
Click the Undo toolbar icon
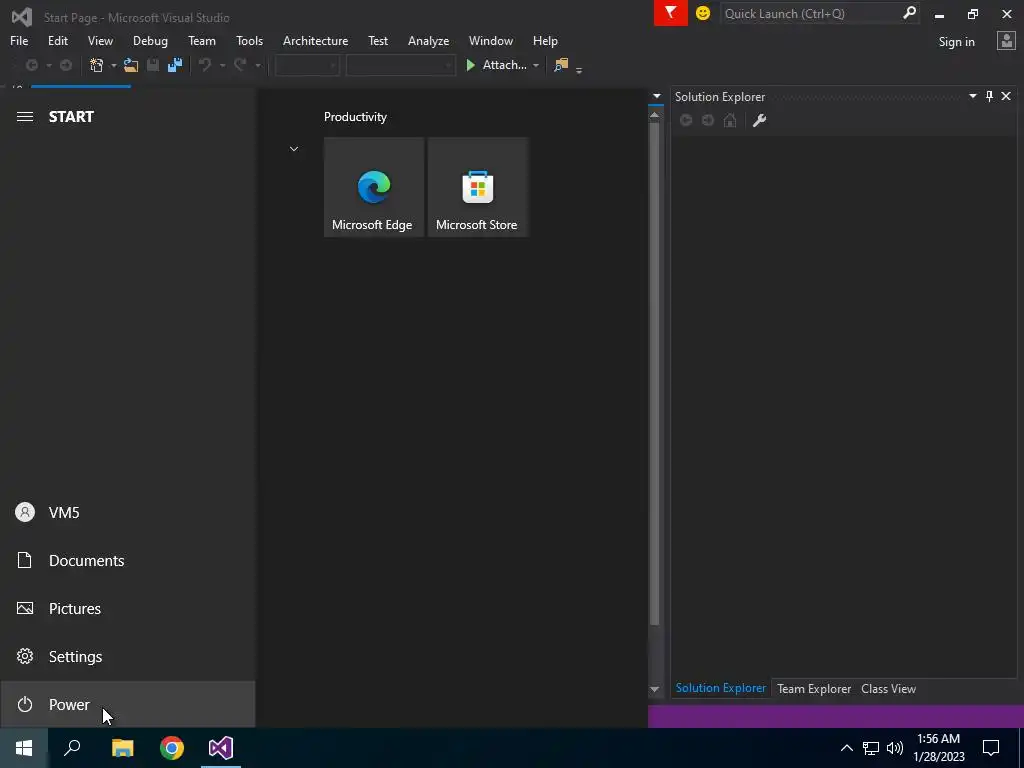(x=205, y=65)
